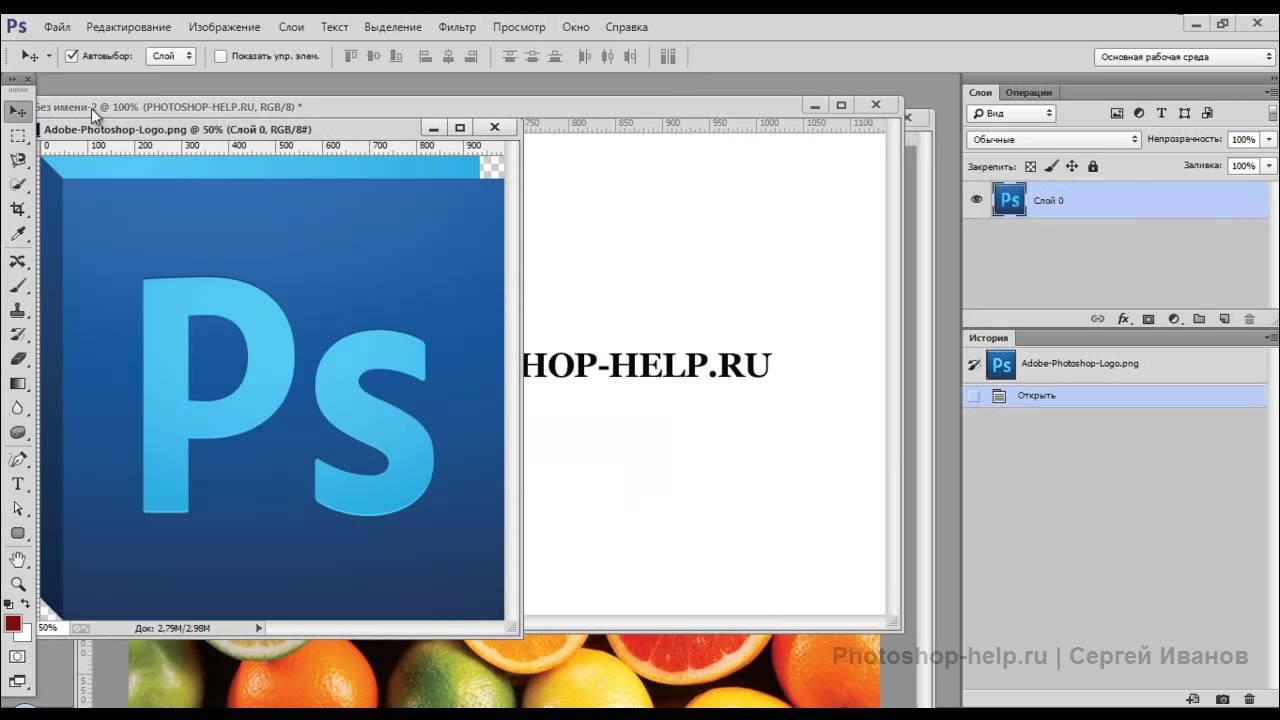Screen dimensions: 1280x720
Task: Select the Pen tool
Action: click(x=18, y=459)
